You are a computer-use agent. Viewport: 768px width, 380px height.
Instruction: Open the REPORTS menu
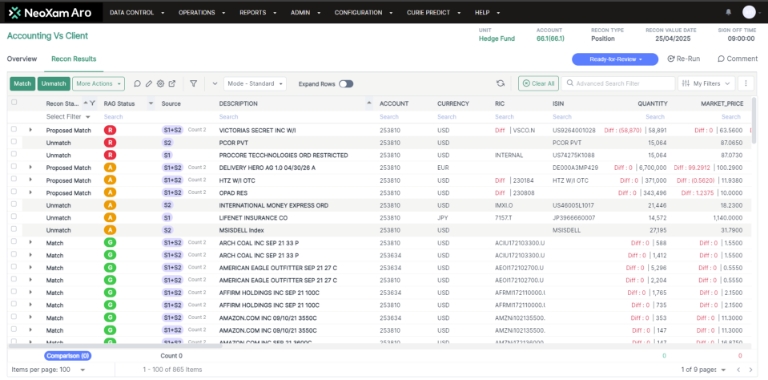pyautogui.click(x=257, y=13)
